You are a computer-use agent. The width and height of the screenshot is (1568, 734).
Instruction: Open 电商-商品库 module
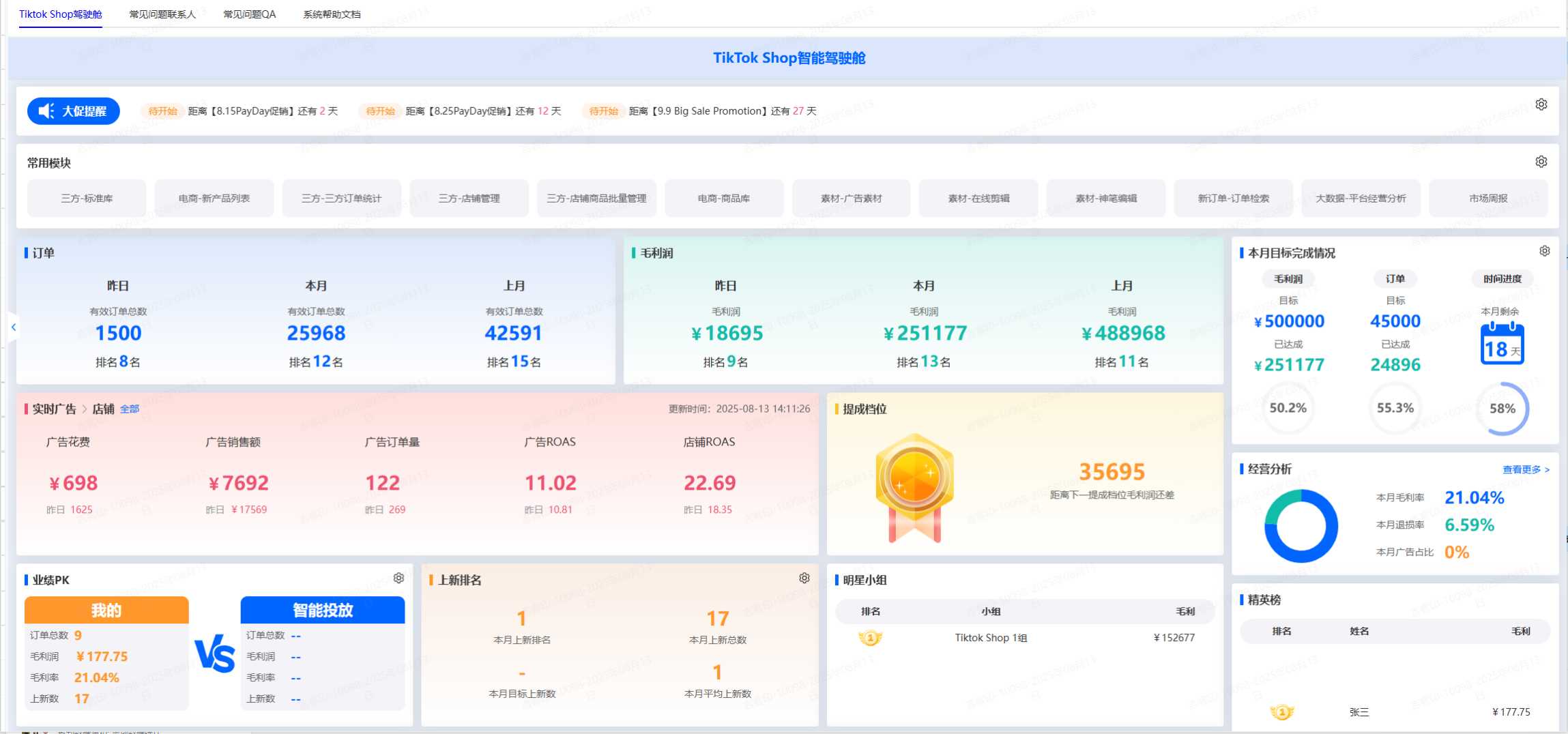[x=724, y=199]
